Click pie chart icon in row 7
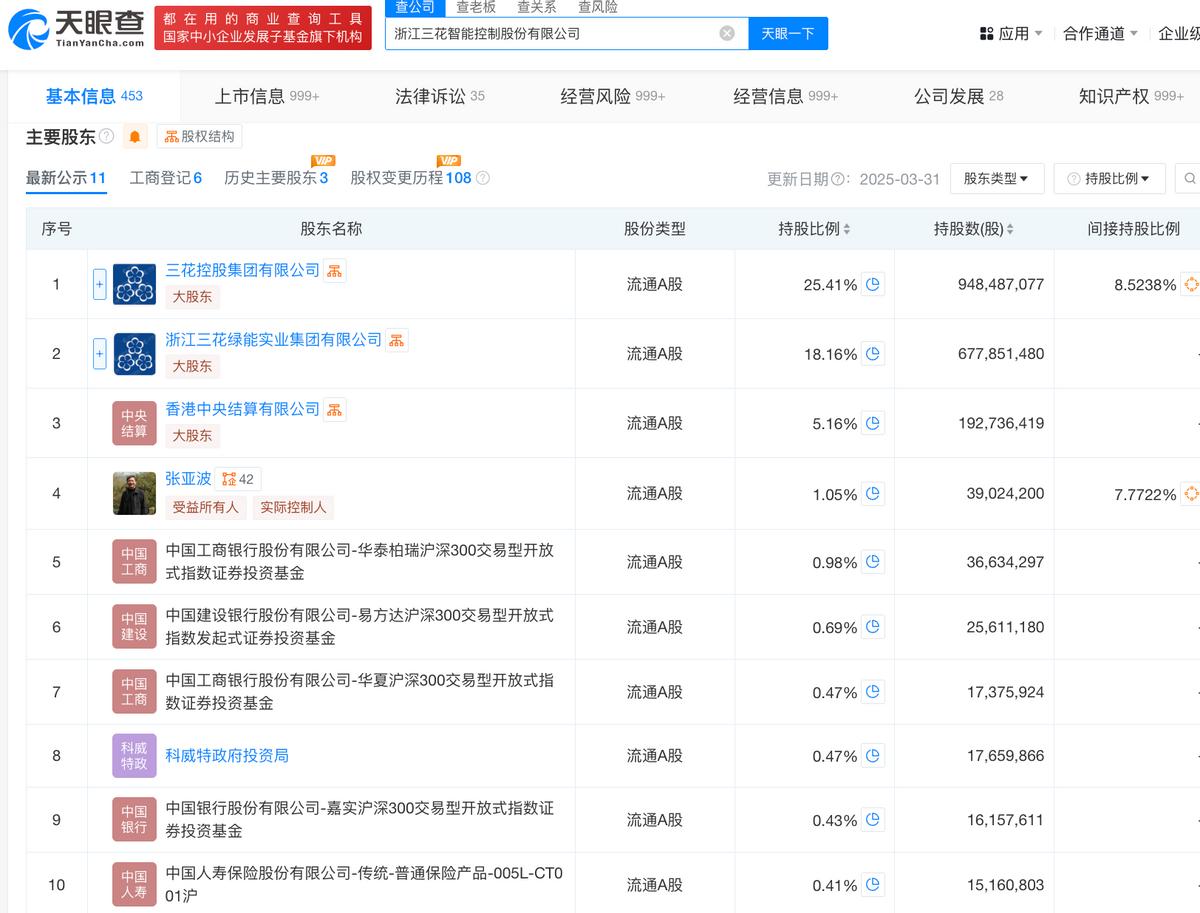This screenshot has height=913, width=1200. pos(873,692)
